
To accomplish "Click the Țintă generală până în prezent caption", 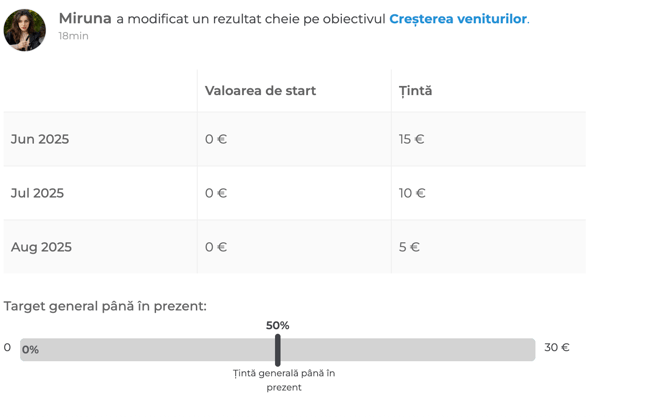I will [x=284, y=380].
